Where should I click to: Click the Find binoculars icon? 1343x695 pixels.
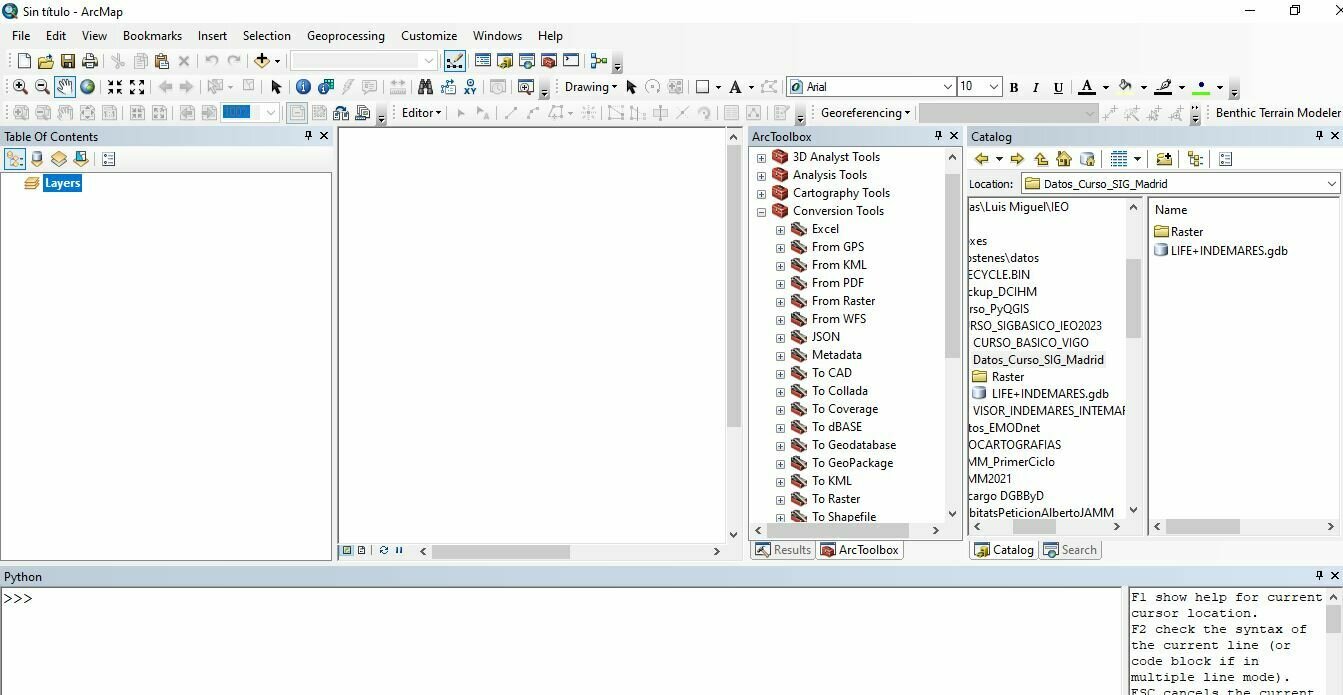[425, 87]
